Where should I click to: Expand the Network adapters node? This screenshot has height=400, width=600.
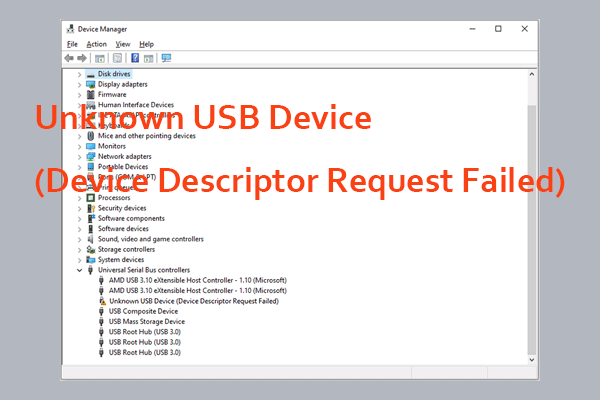point(79,156)
